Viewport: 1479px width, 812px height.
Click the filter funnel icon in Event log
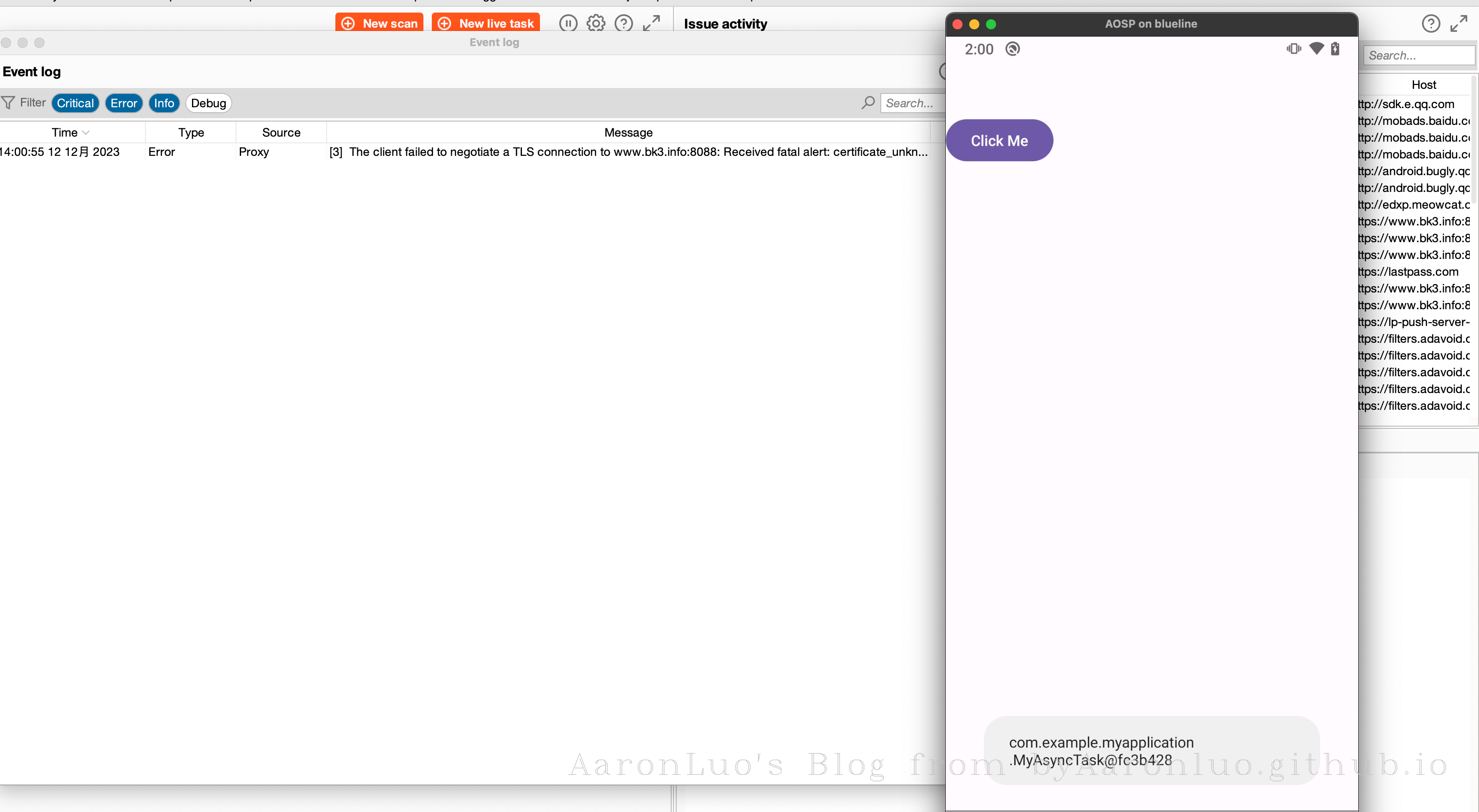(x=9, y=103)
